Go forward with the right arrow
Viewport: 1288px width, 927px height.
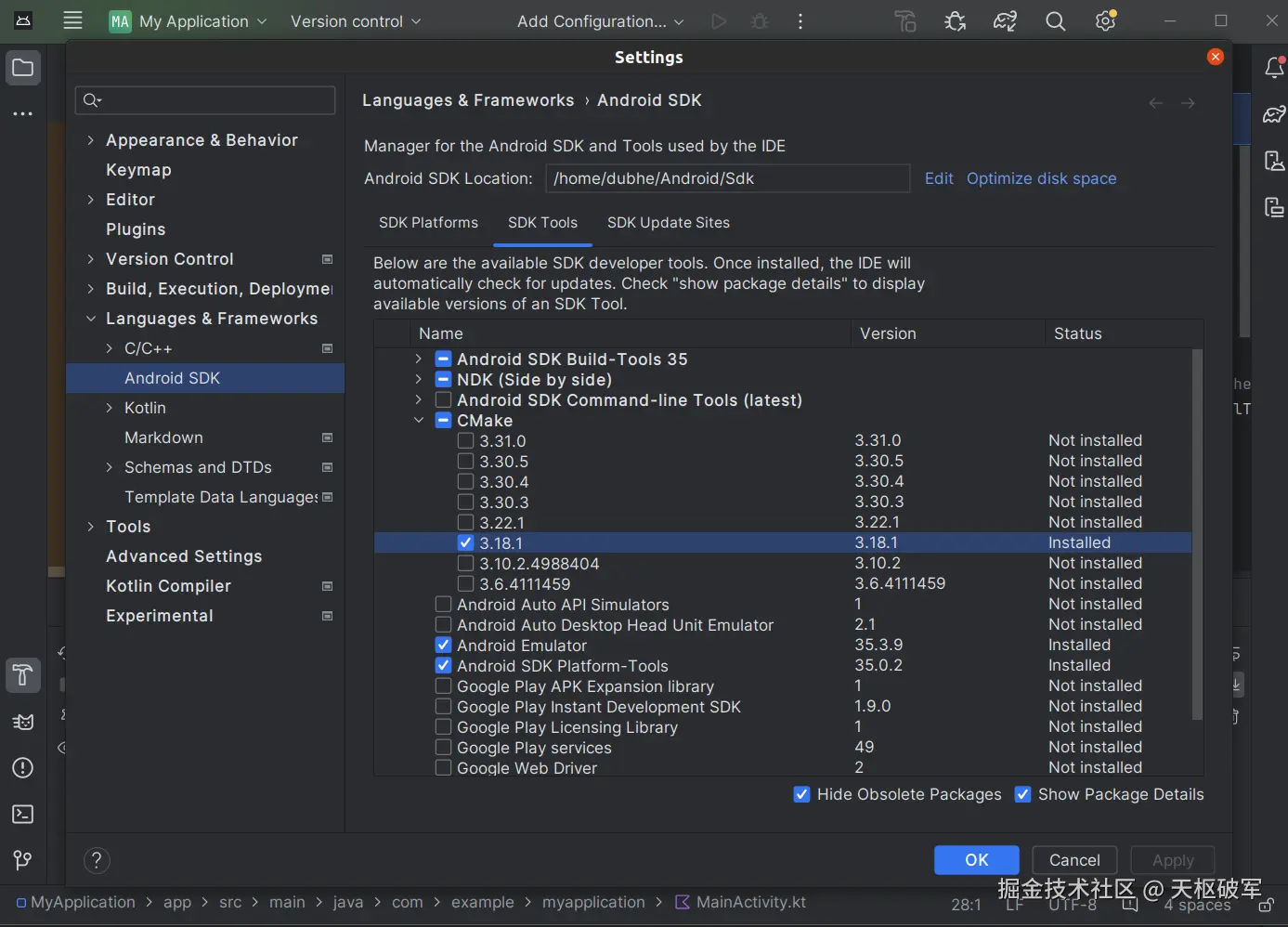click(1188, 103)
